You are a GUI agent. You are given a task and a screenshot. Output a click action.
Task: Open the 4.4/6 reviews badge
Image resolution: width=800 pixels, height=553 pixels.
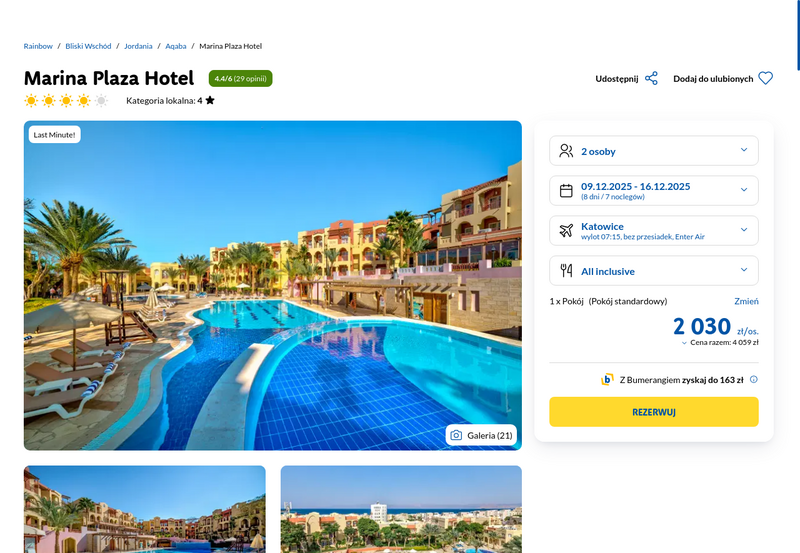tap(240, 79)
